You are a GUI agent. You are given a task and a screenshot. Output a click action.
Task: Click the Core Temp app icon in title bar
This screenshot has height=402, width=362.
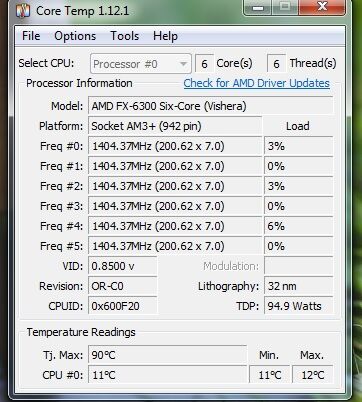(23, 11)
